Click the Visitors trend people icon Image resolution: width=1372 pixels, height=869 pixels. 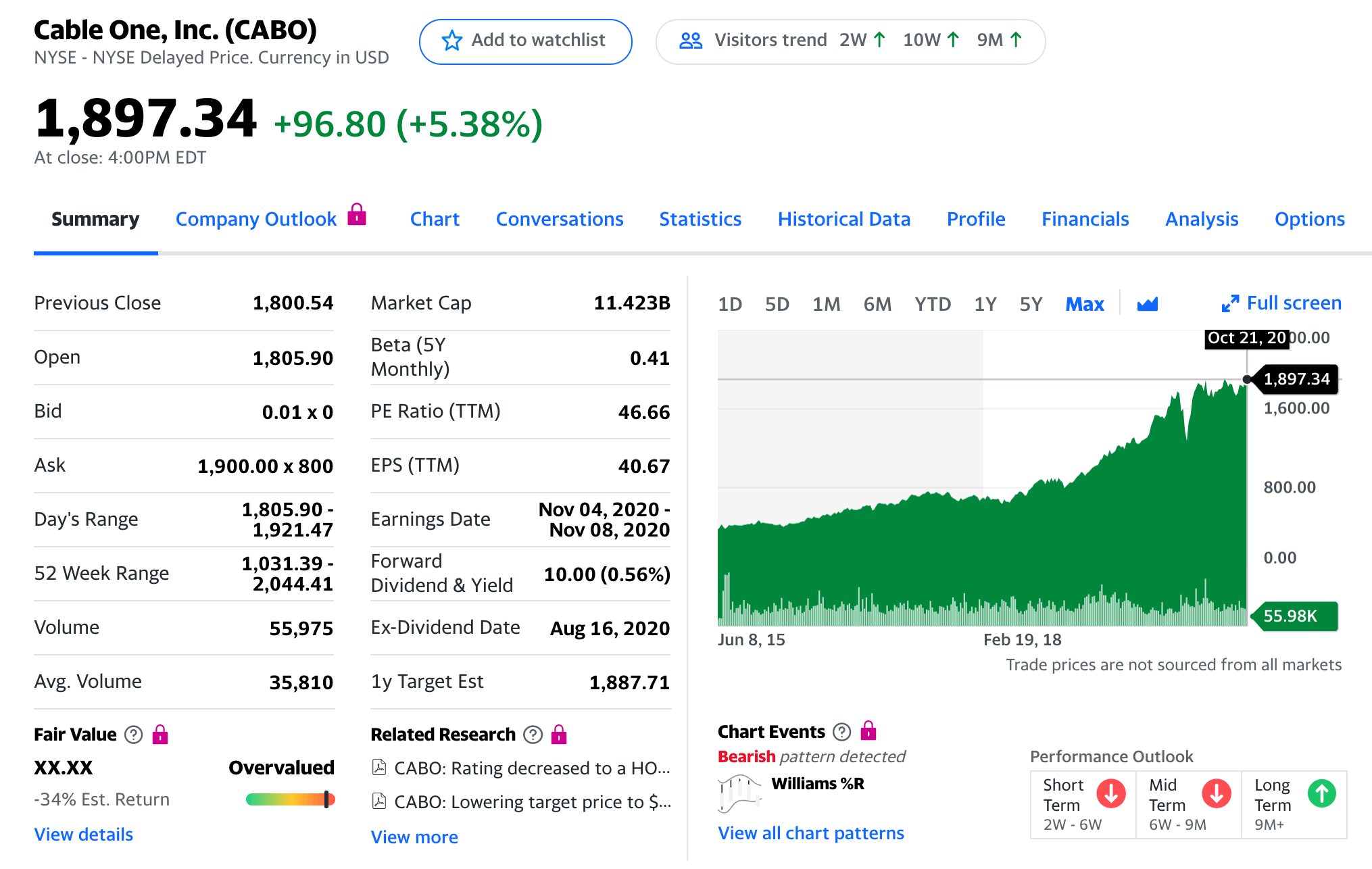tap(690, 41)
